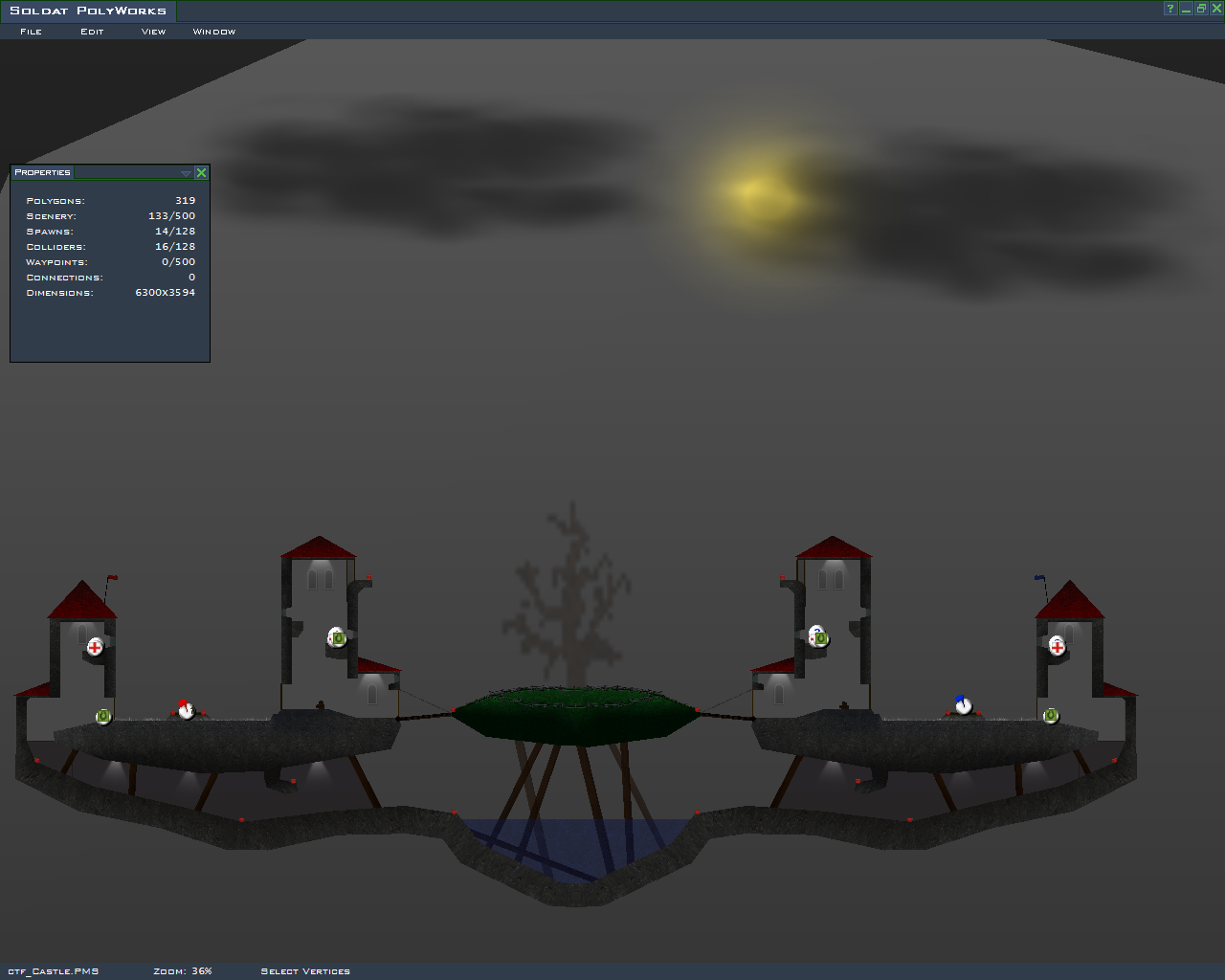
Task: Select the medkit in the far right tower
Action: pos(1058,646)
